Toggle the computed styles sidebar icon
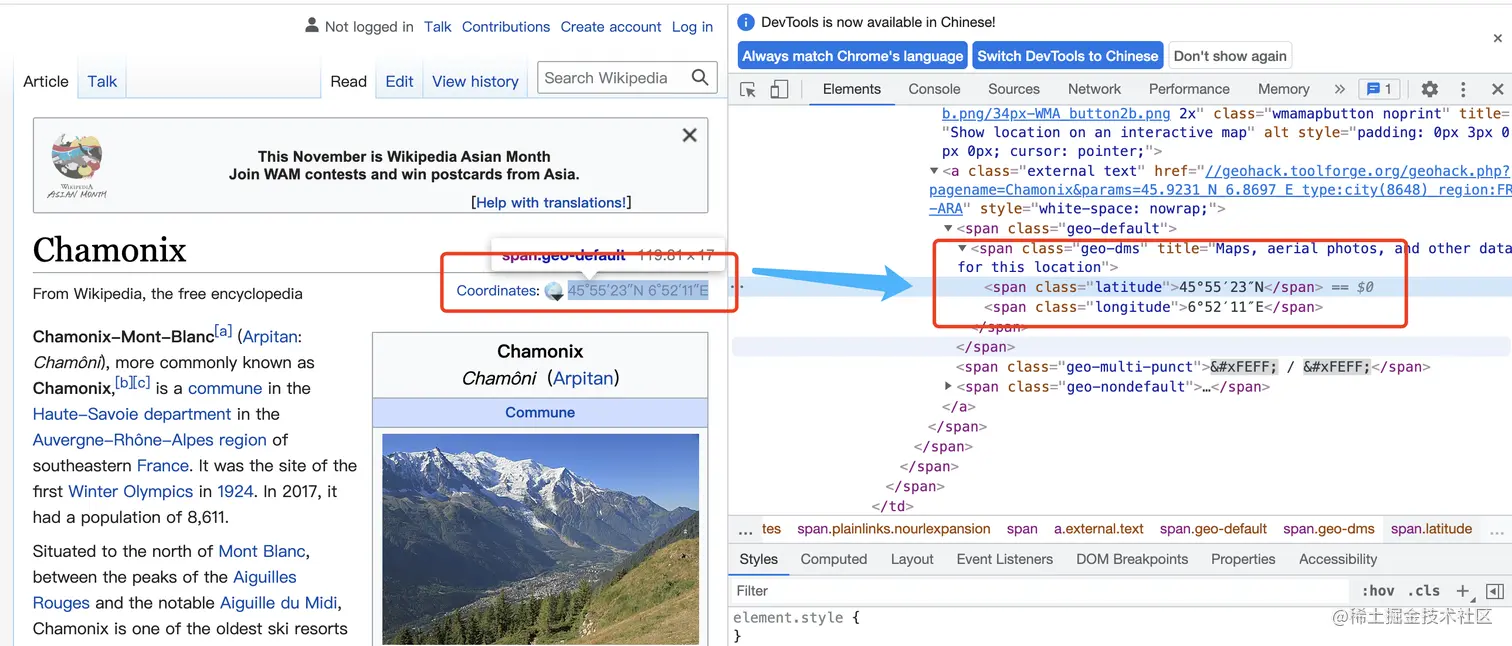1512x646 pixels. (1494, 591)
